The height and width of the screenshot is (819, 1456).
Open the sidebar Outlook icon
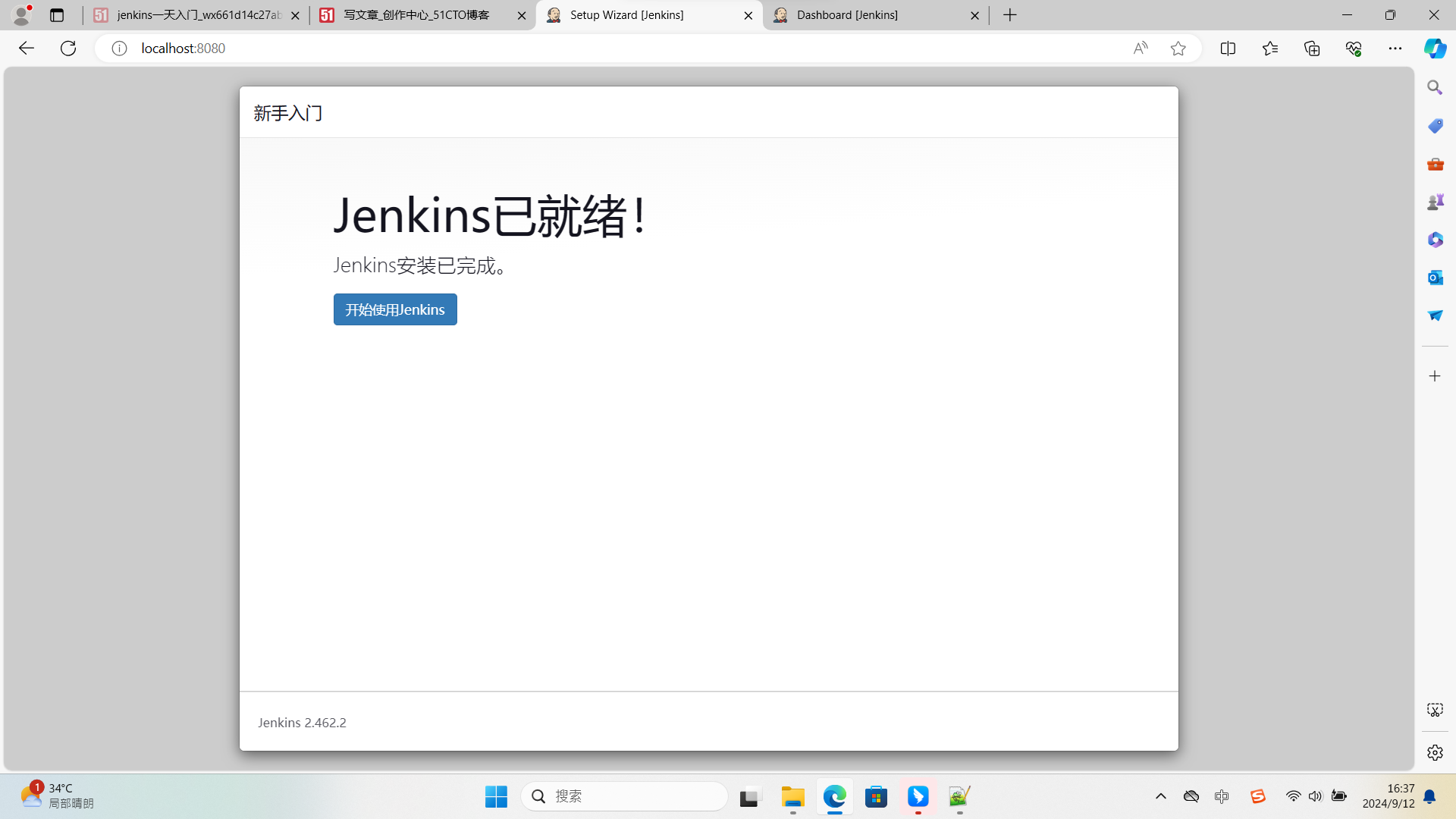click(1435, 278)
